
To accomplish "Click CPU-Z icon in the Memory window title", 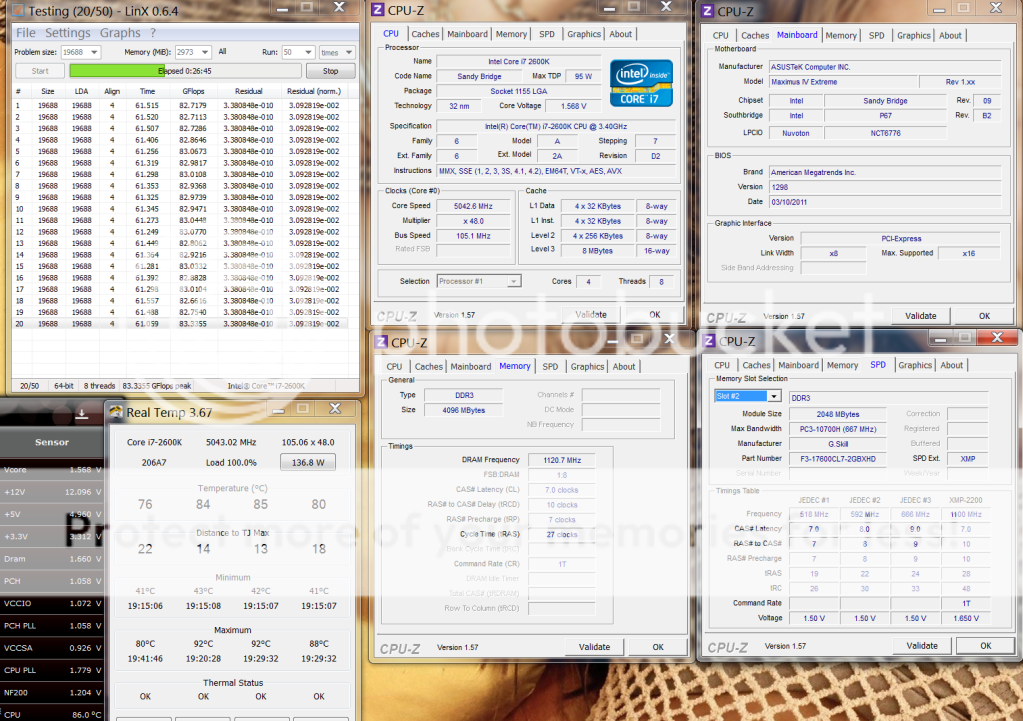I will [382, 342].
